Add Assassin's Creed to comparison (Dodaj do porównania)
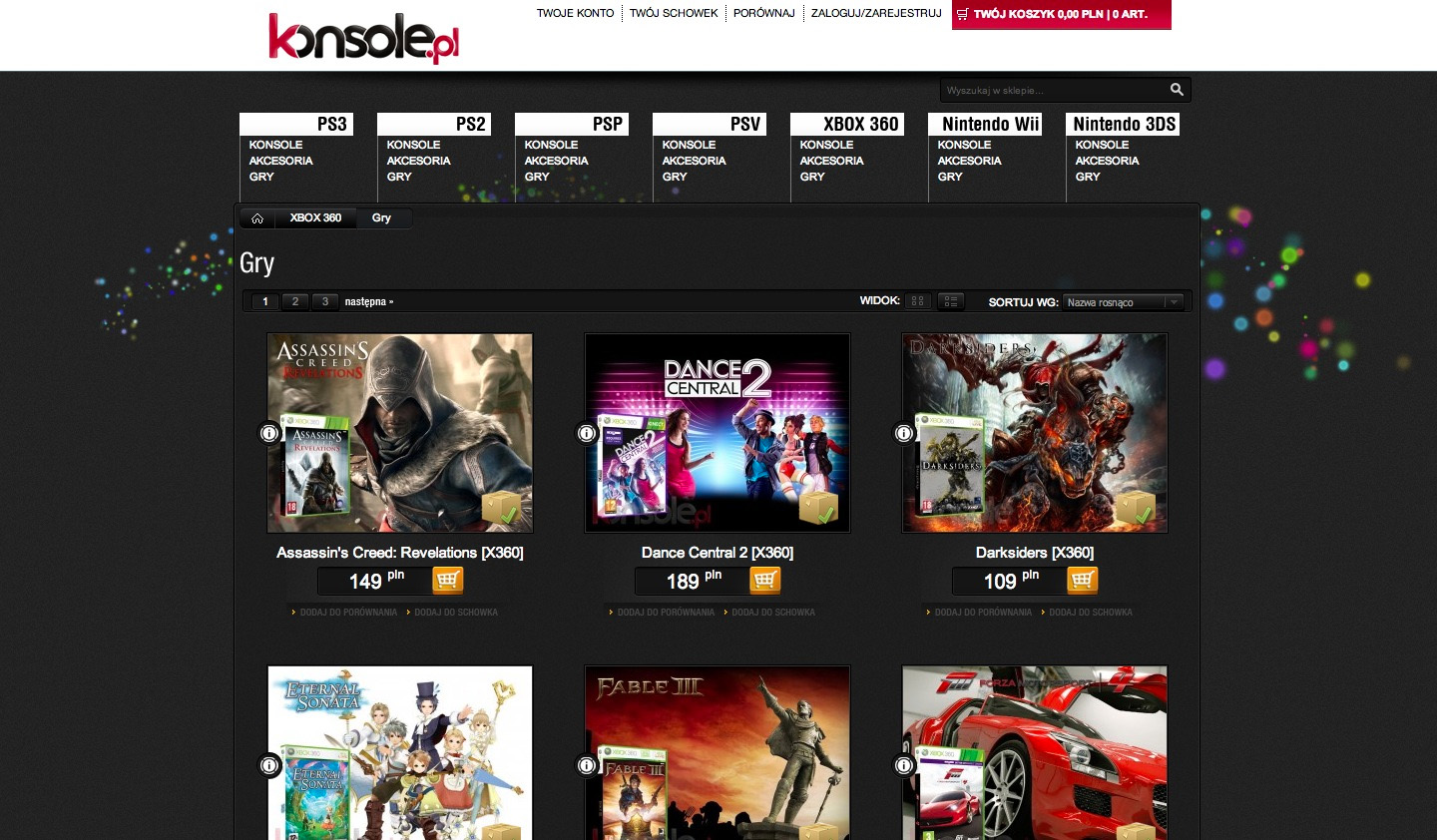 [348, 613]
